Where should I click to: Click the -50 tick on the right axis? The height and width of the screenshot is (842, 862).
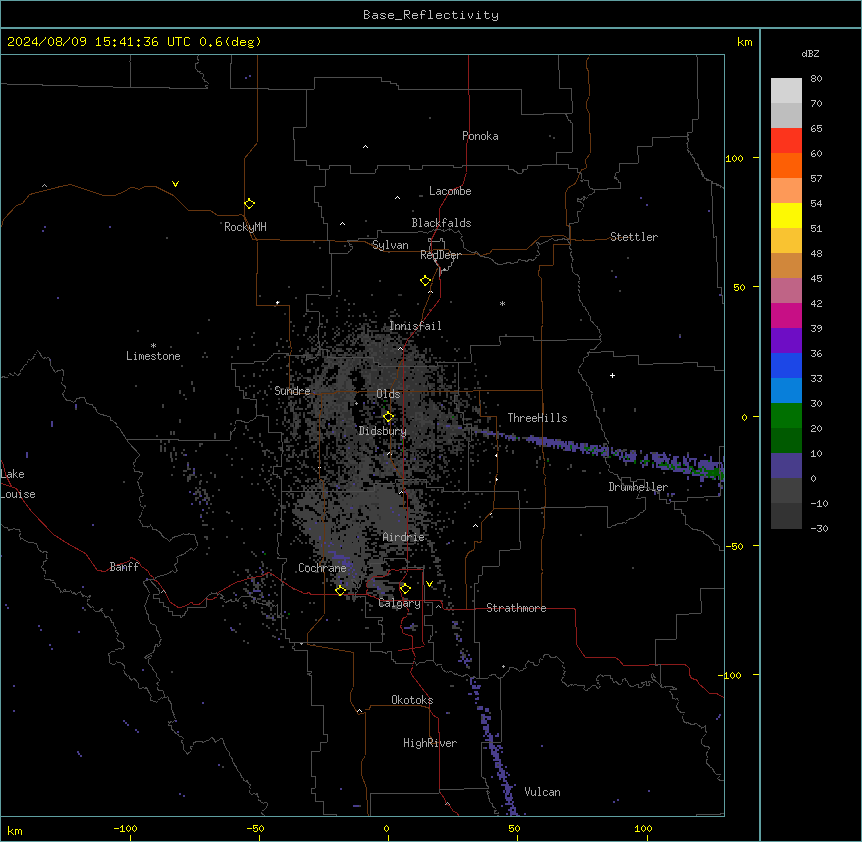[x=734, y=546]
